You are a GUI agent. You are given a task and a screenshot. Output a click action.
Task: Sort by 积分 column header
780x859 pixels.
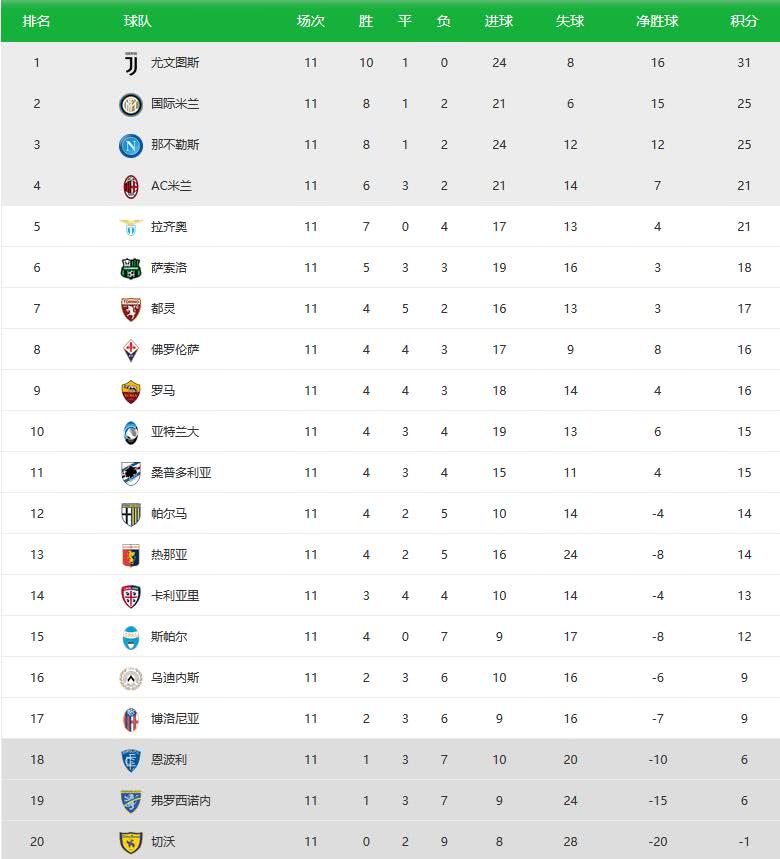coord(744,21)
